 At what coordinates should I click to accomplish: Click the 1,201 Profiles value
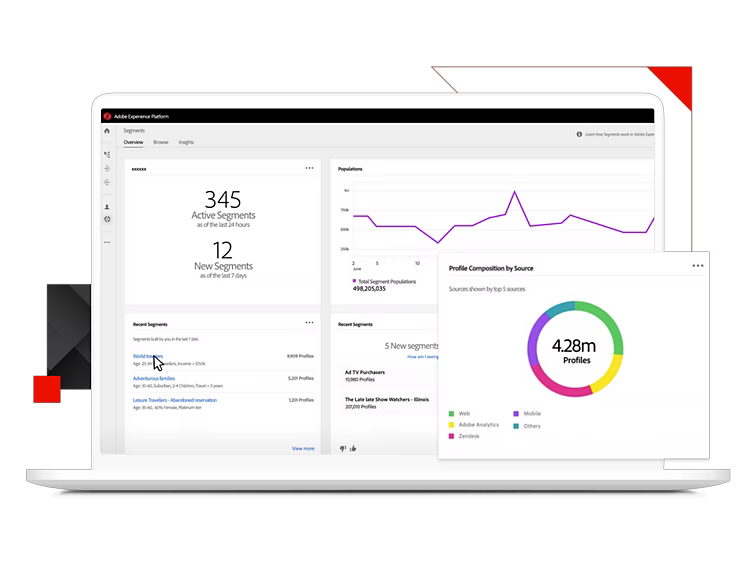(301, 400)
